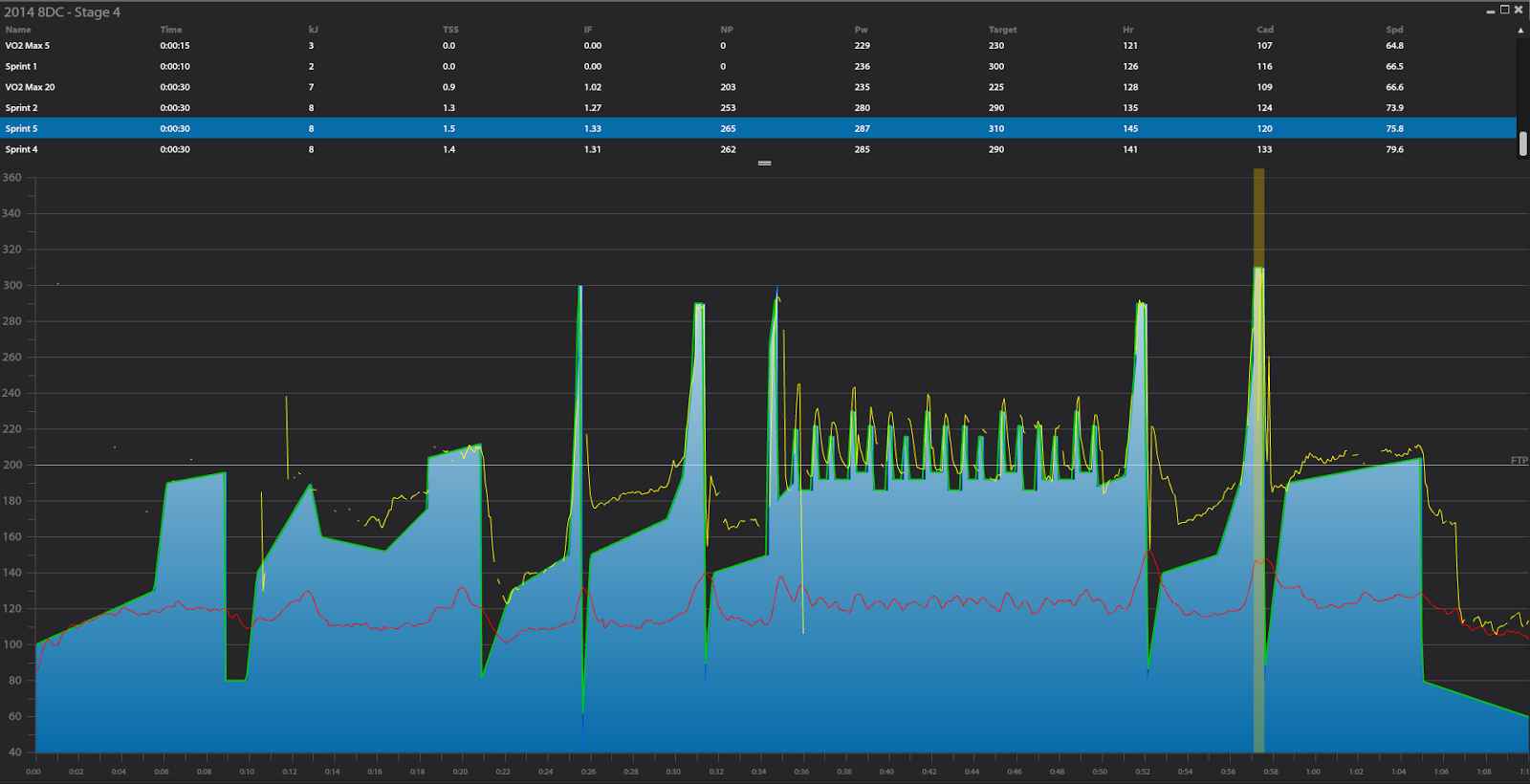Viewport: 1530px width, 784px height.
Task: Click the Spd column header
Action: click(1395, 30)
